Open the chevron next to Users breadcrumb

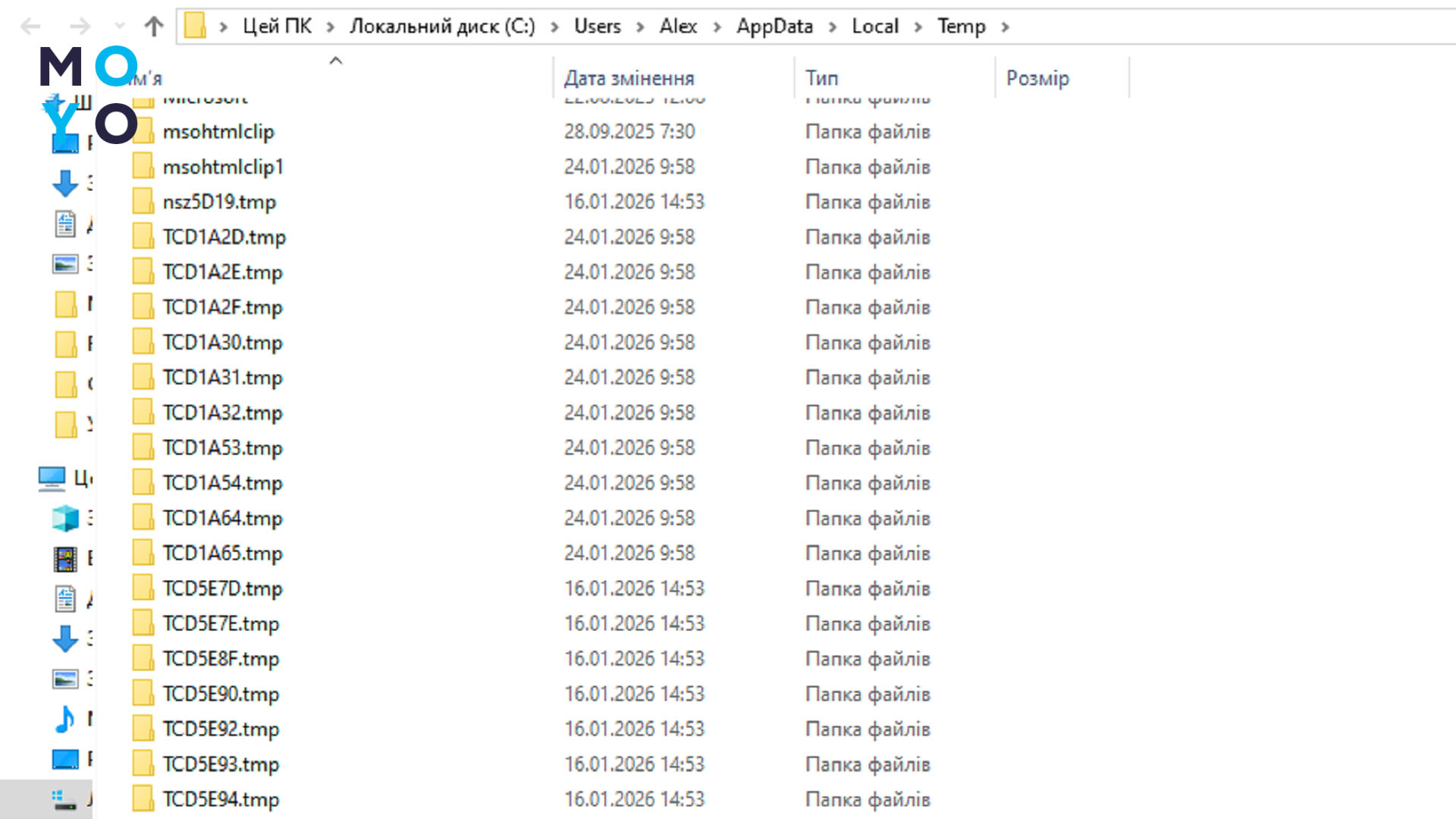[x=640, y=27]
